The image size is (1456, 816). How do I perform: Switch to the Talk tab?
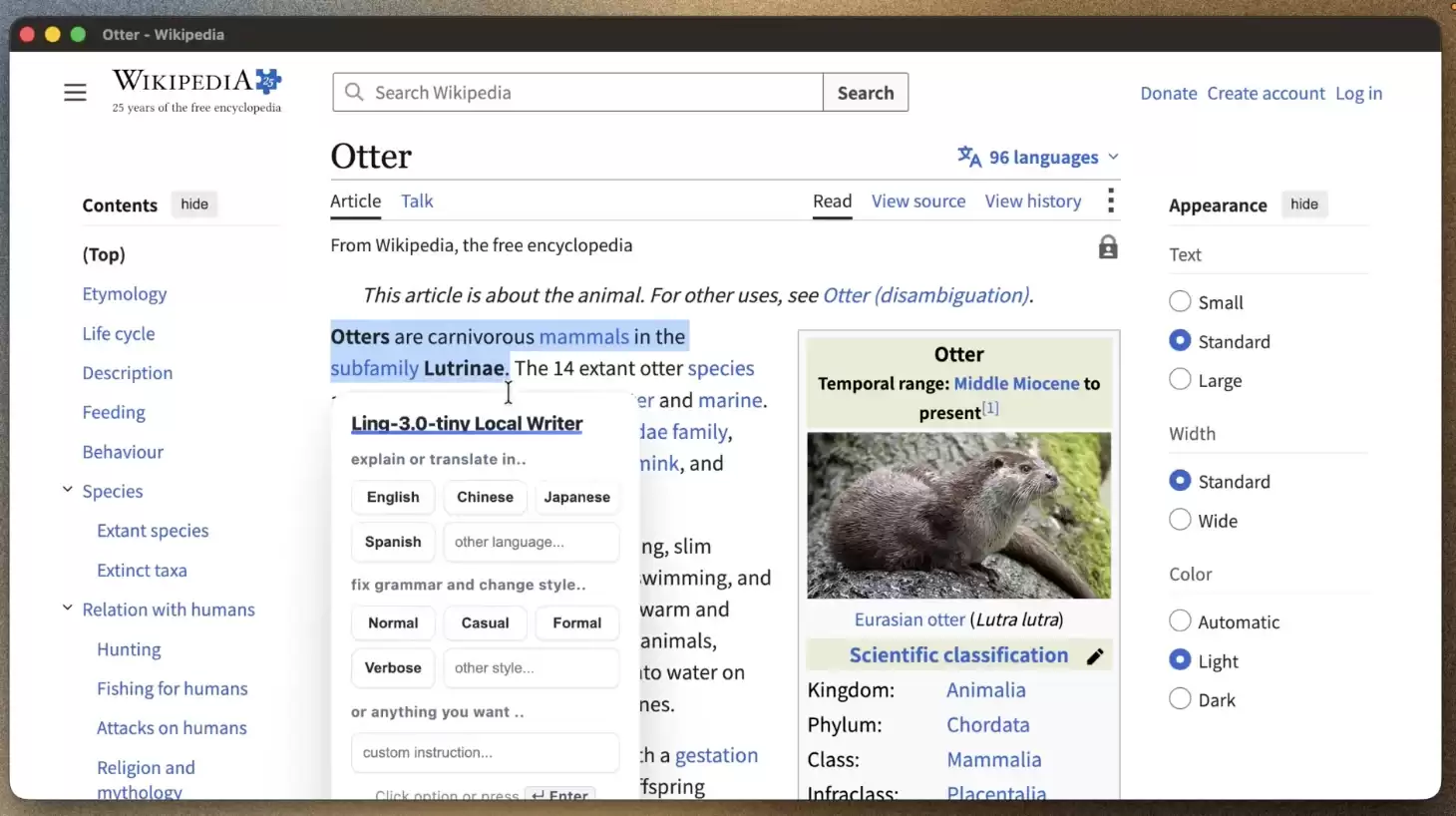pyautogui.click(x=417, y=201)
